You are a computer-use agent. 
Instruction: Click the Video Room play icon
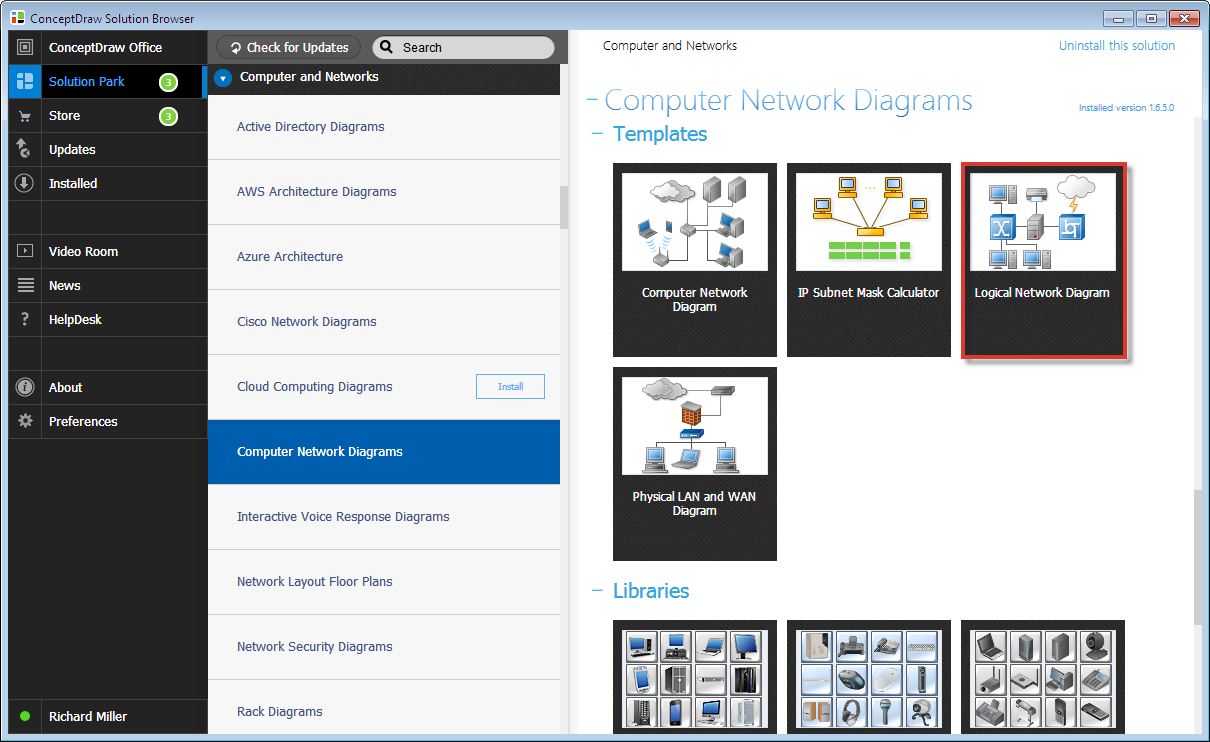click(x=25, y=251)
